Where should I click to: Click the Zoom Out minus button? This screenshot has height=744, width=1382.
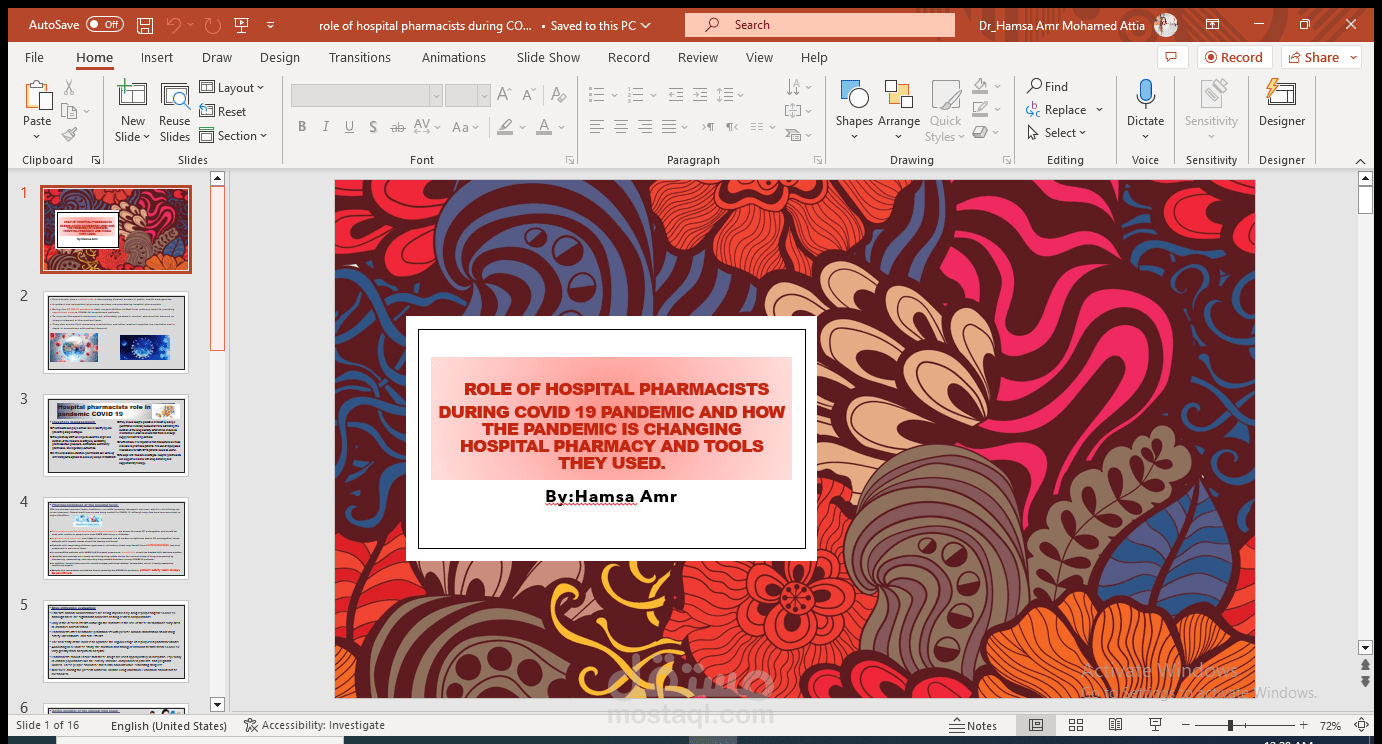pos(1187,725)
